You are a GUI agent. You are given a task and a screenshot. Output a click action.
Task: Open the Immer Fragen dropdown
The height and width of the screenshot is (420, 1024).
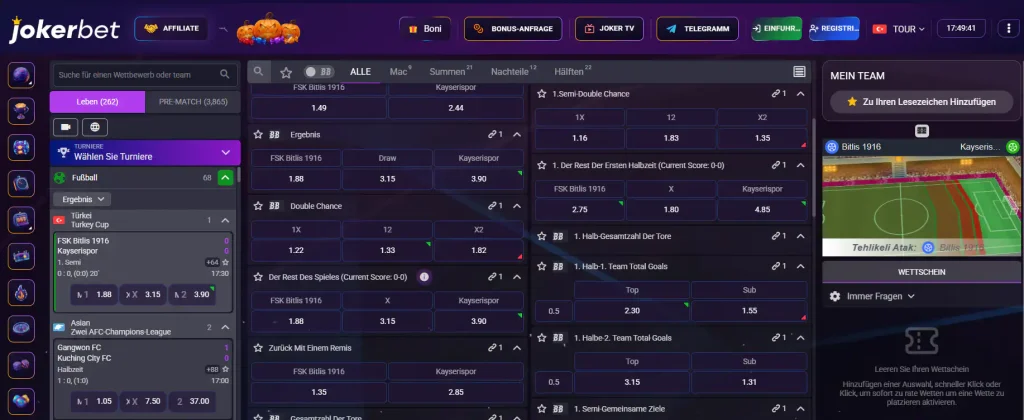point(880,297)
